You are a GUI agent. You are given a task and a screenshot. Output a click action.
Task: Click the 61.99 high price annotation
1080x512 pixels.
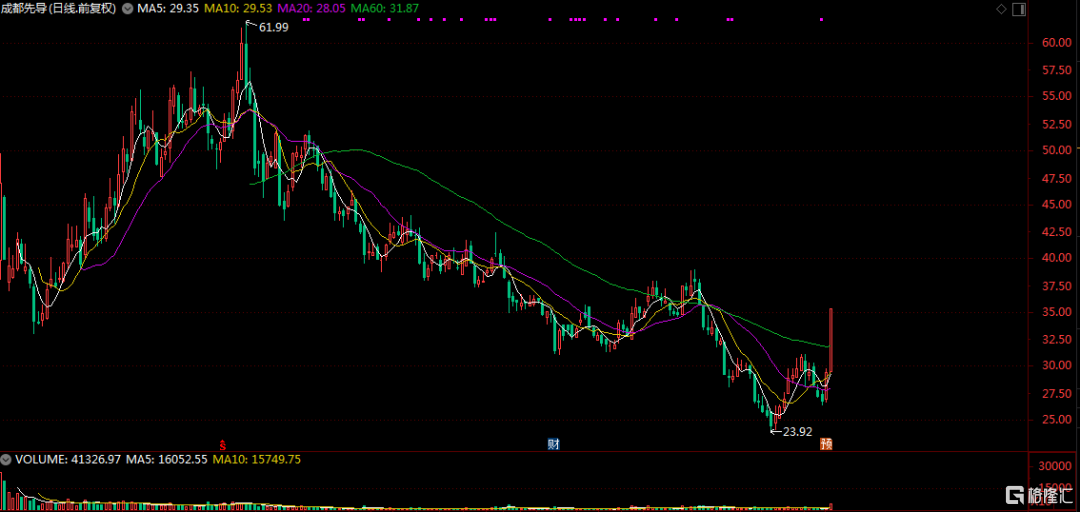click(274, 28)
